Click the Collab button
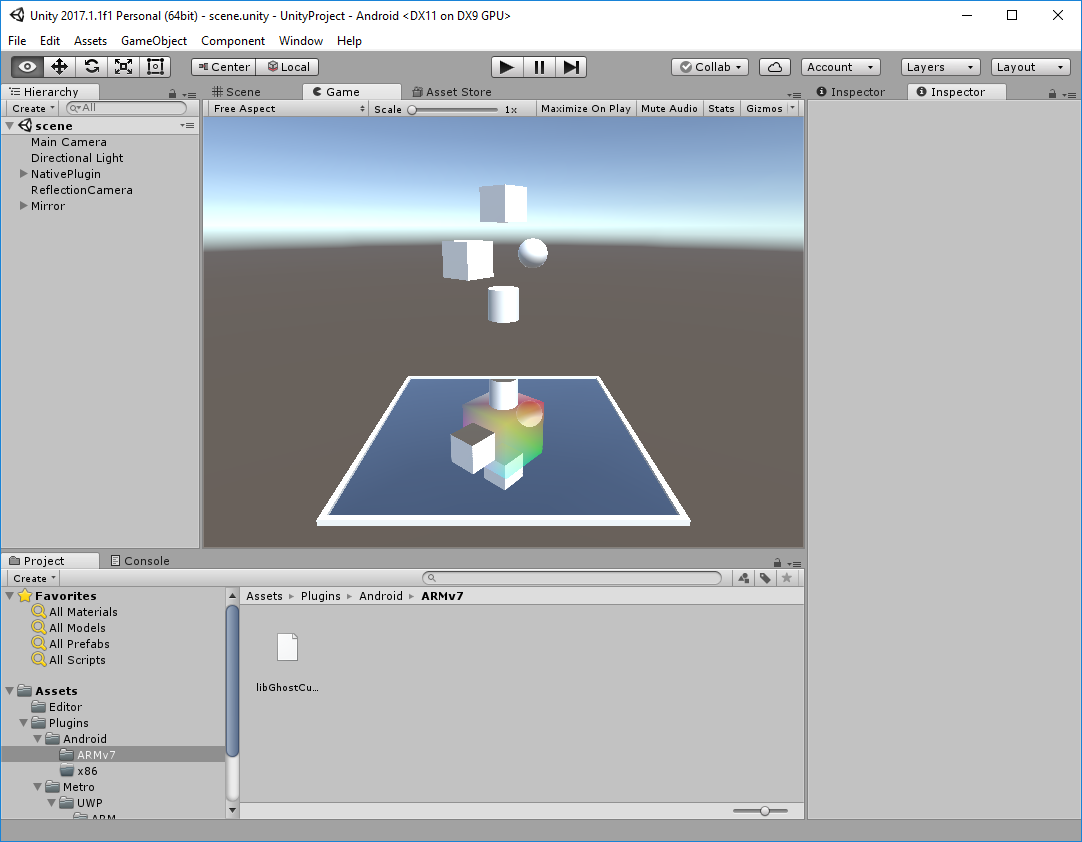The height and width of the screenshot is (842, 1082). tap(710, 67)
